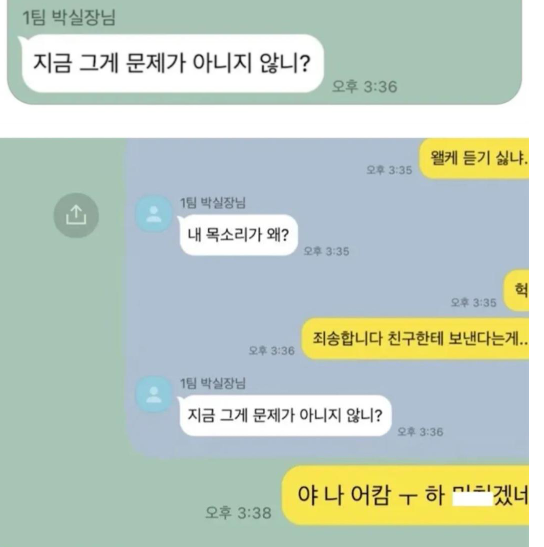Select the small white '지금 그게 문제가 아니지 않니?' bubble

[x=285, y=415]
